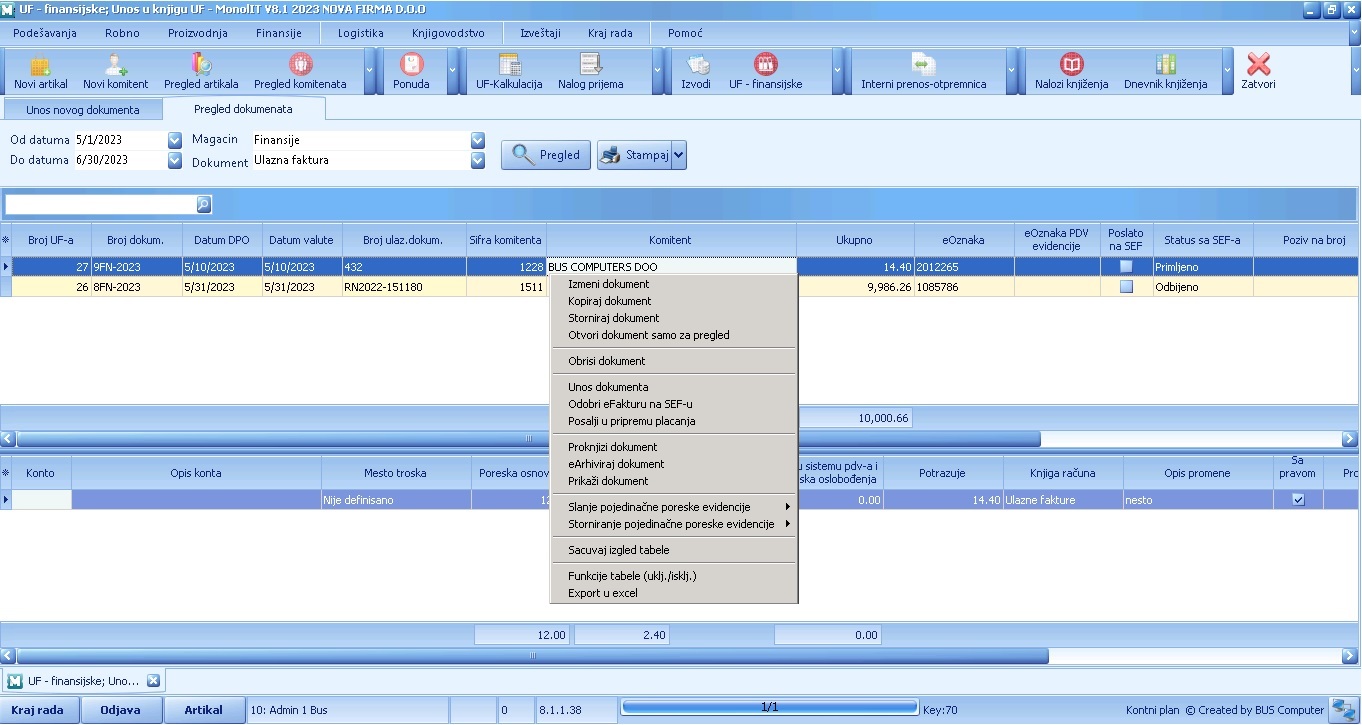Screen dimensions: 1362x725
Task: Open Nalog prijema from the toolbar
Action: click(x=591, y=72)
